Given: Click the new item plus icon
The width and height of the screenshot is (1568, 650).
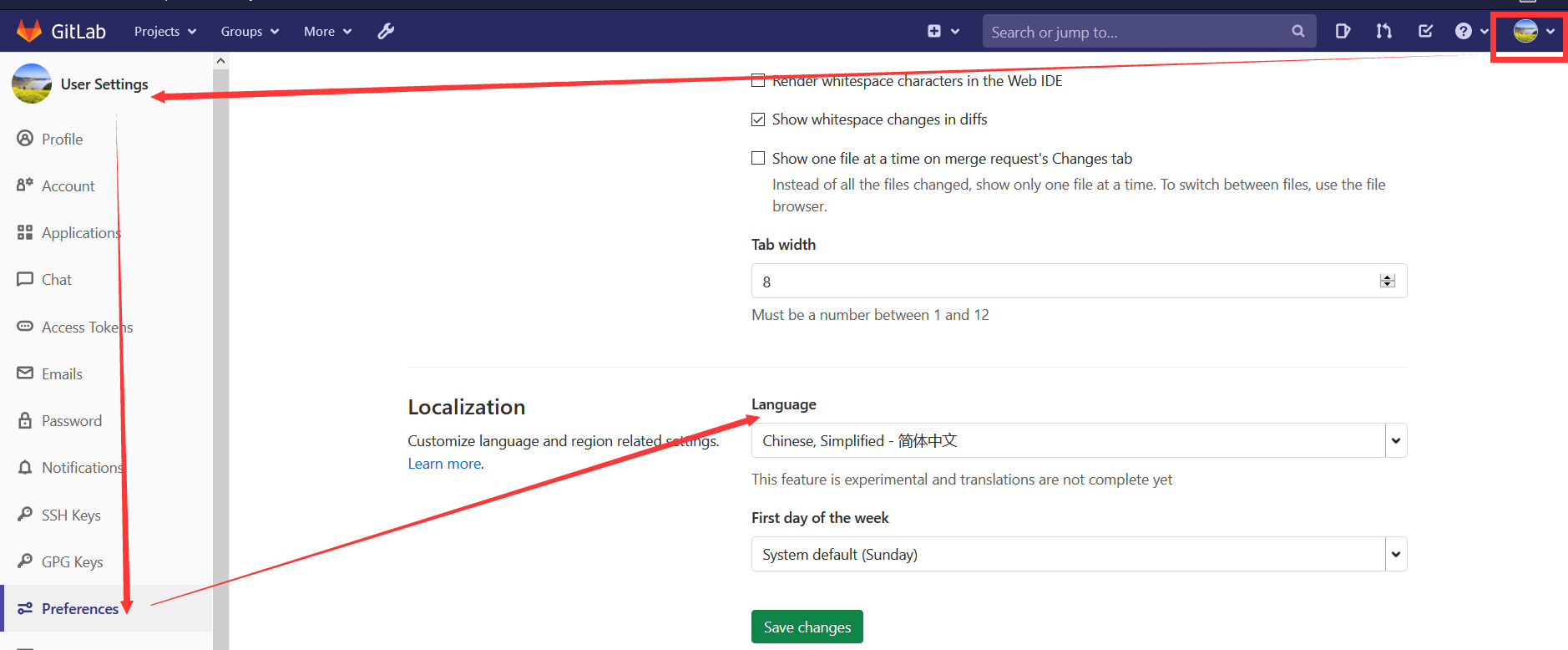Looking at the screenshot, I should [x=934, y=31].
